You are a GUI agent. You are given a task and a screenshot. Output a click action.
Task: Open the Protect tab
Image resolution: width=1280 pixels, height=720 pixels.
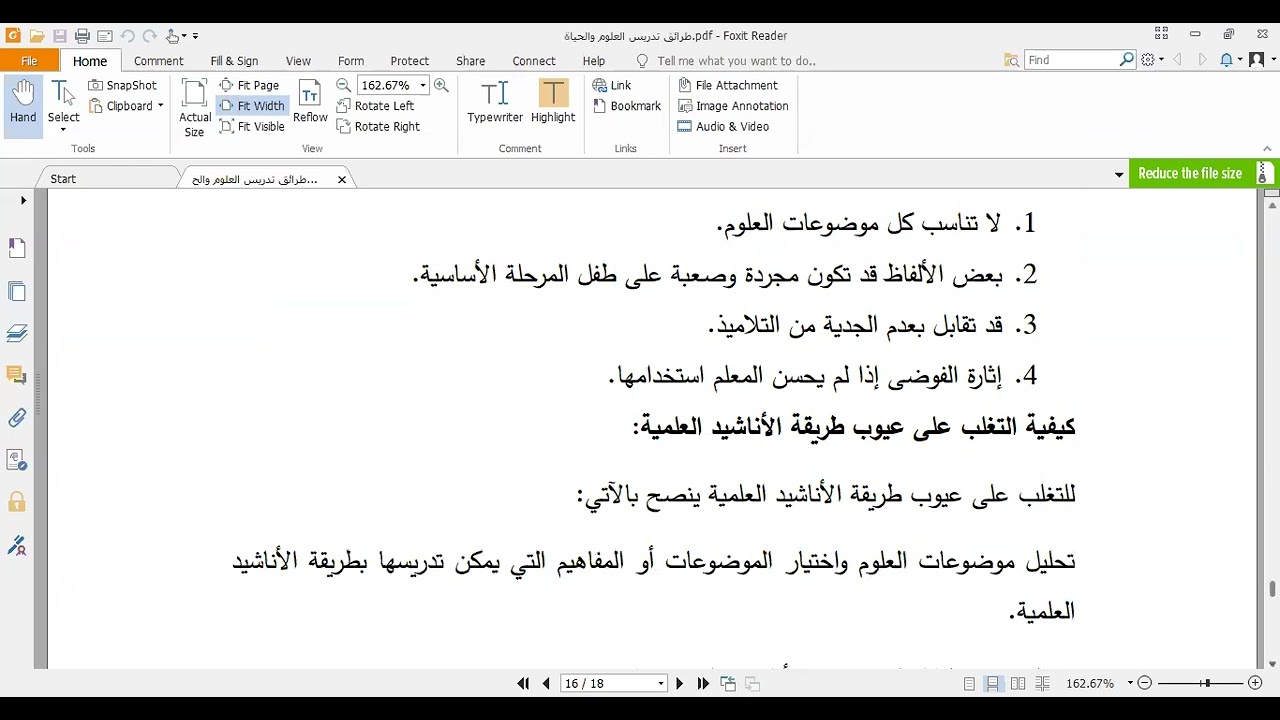click(410, 61)
